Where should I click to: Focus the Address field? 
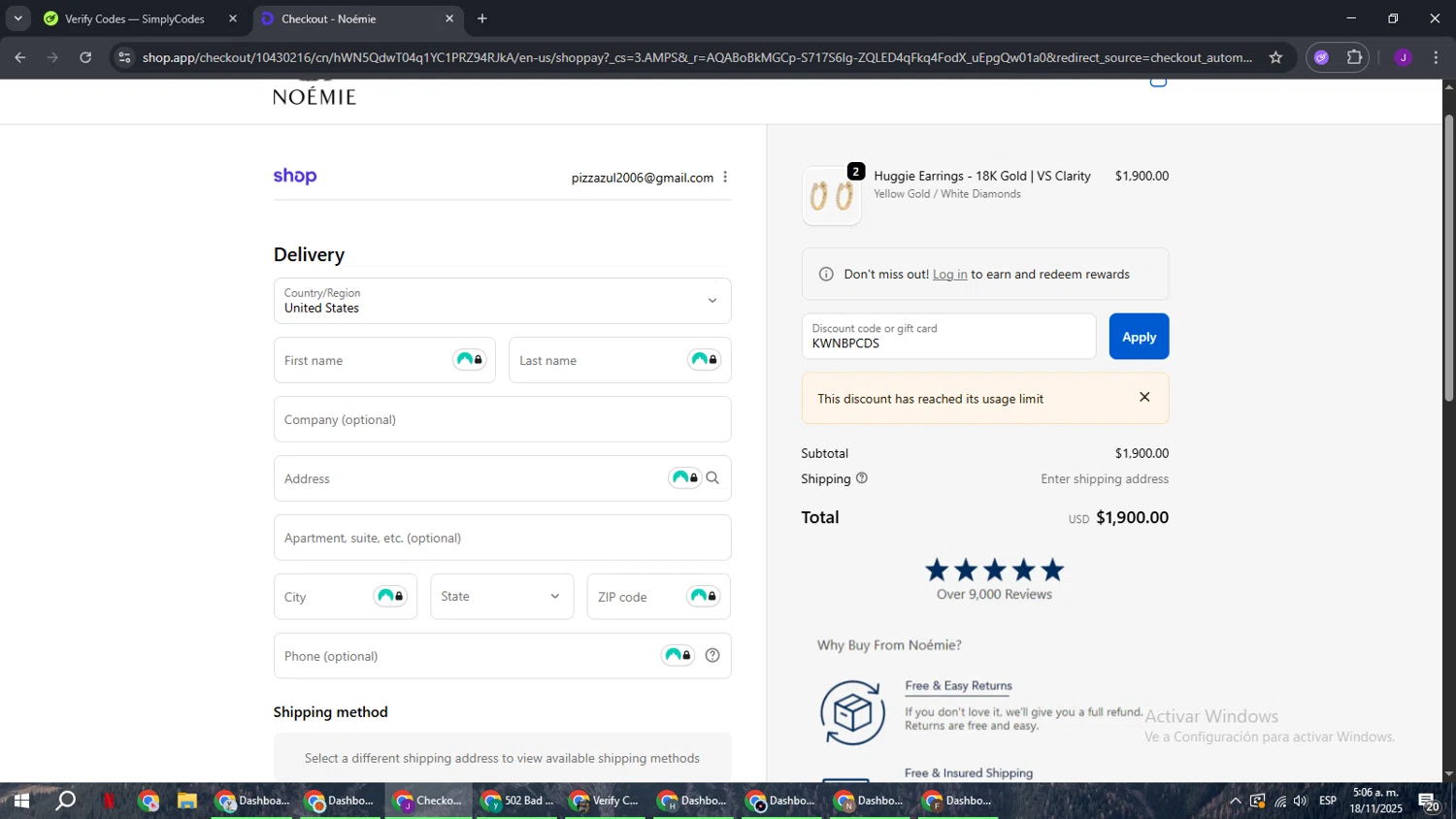point(502,478)
